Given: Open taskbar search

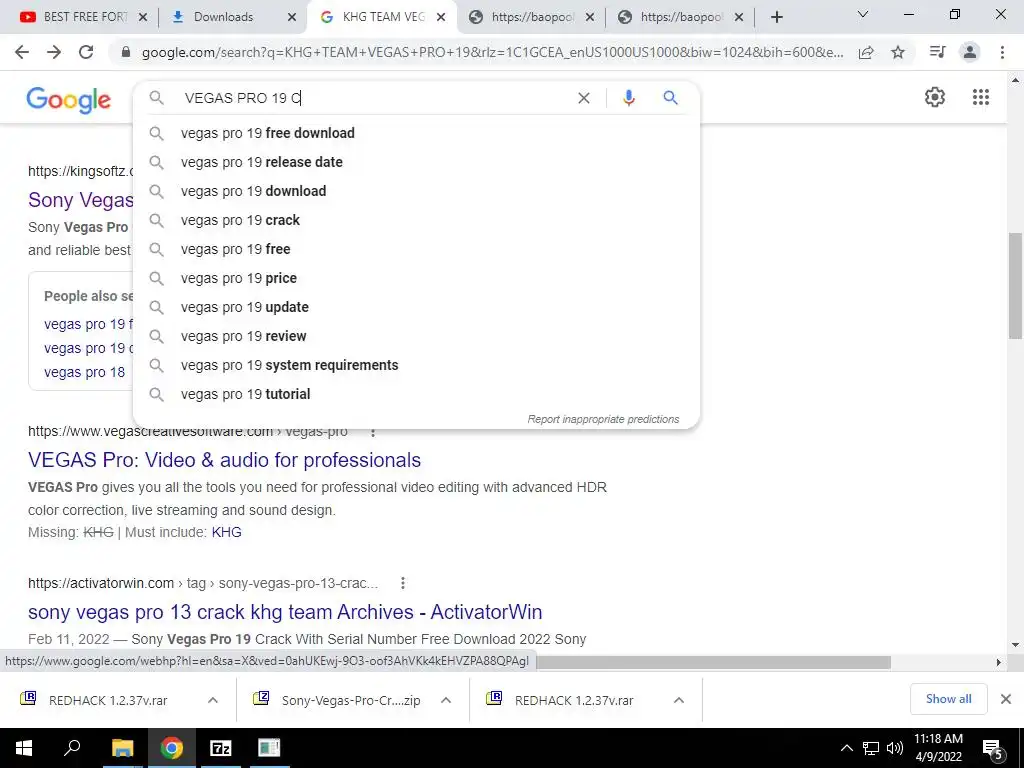Looking at the screenshot, I should pyautogui.click(x=72, y=748).
